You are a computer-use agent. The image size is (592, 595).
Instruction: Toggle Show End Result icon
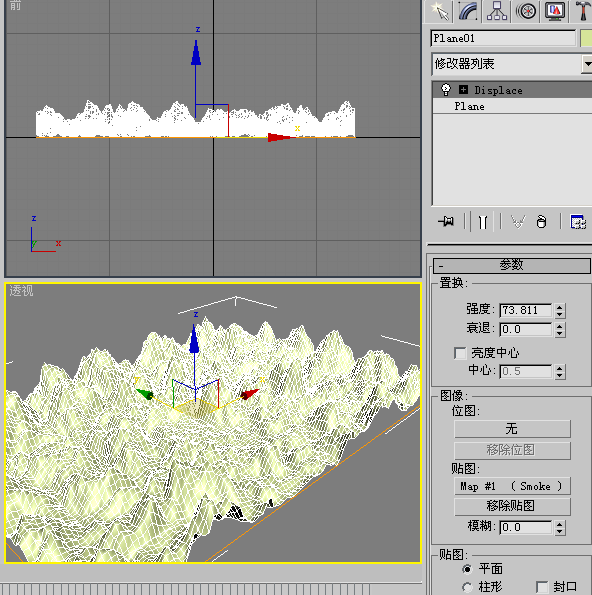[x=482, y=222]
